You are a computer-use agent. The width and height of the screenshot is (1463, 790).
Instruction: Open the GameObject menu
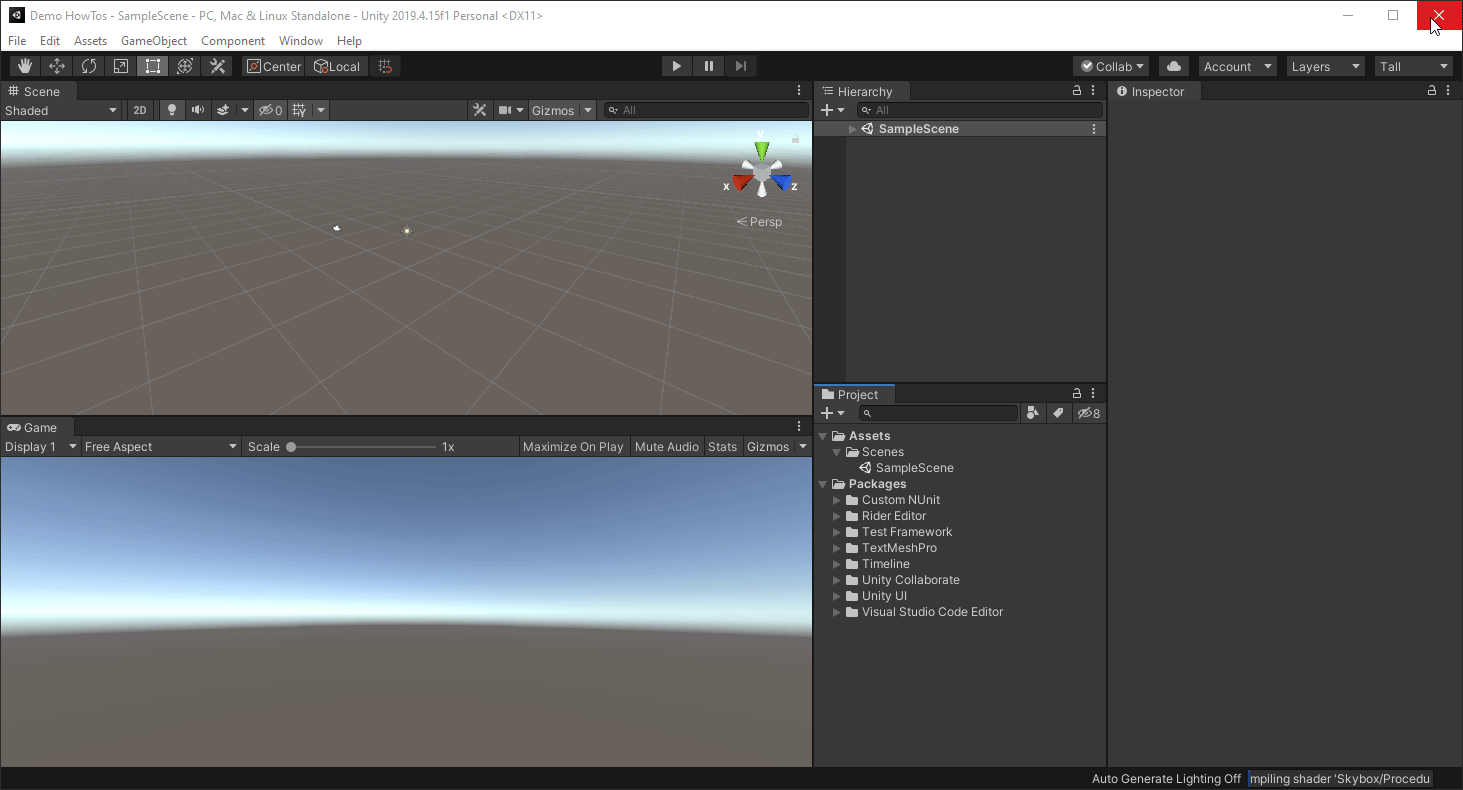[154, 41]
